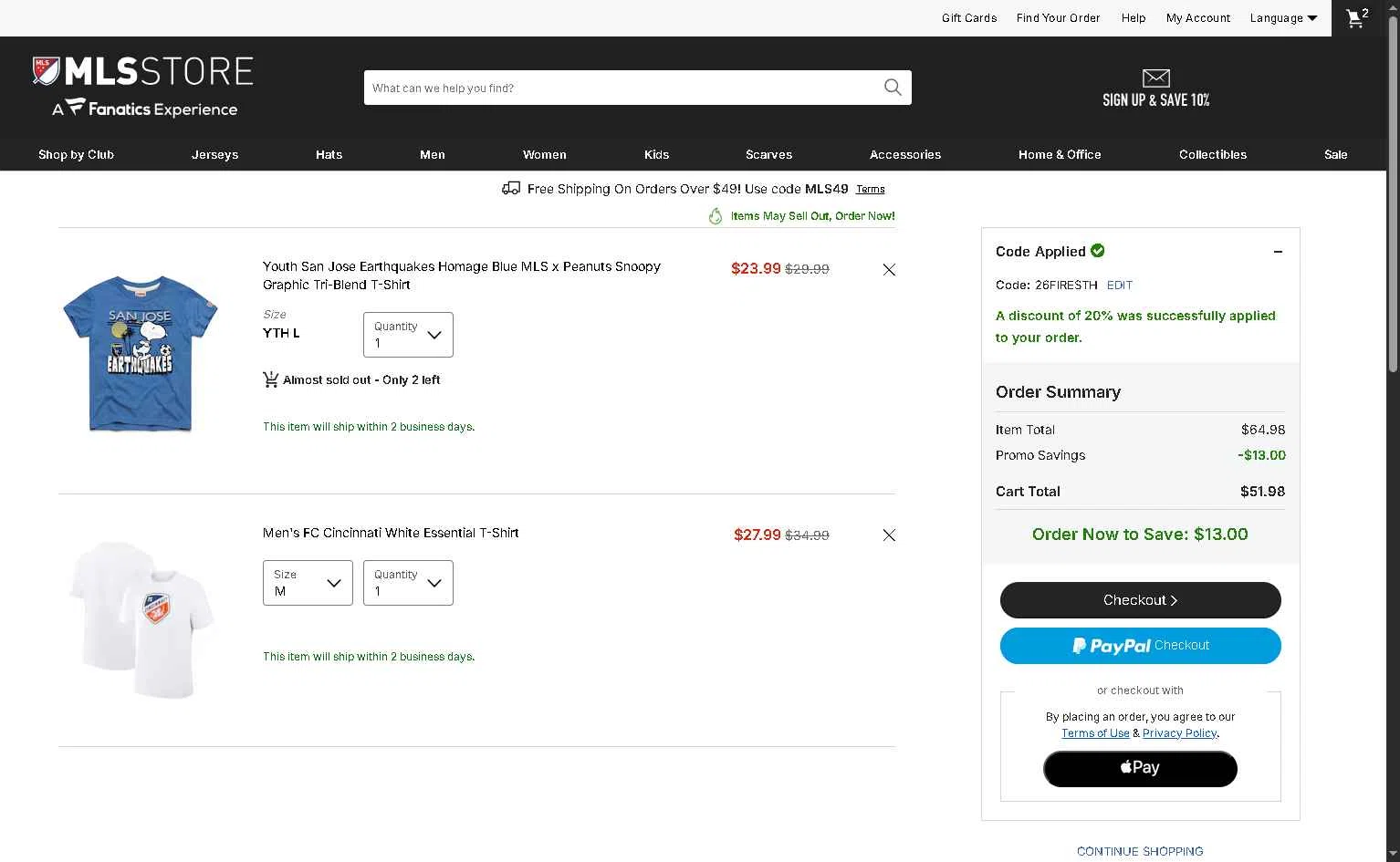Click the almost sold out cart icon
The height and width of the screenshot is (862, 1400).
tap(270, 379)
